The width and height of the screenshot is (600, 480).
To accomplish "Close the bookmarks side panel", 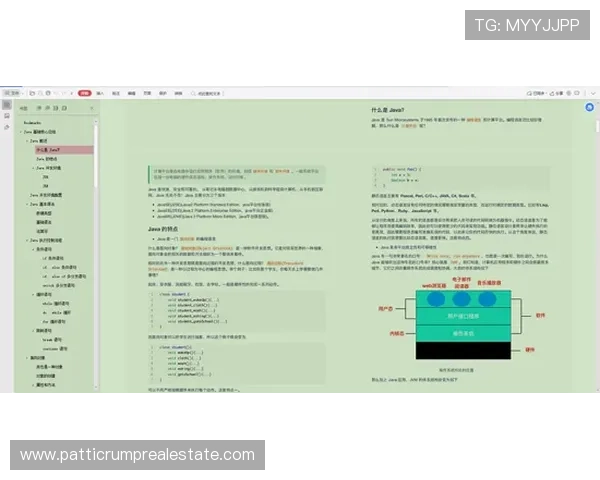I will pos(91,108).
